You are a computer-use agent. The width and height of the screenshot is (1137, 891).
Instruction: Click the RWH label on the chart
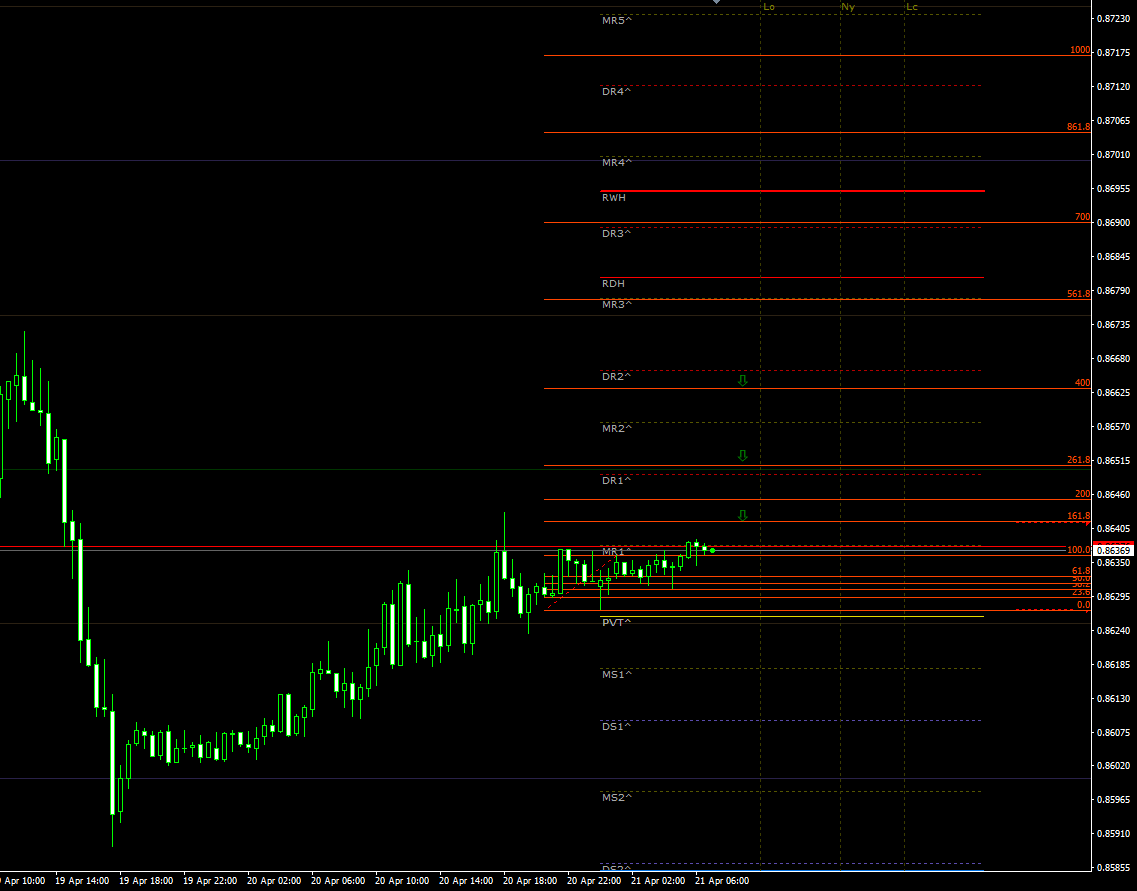613,198
